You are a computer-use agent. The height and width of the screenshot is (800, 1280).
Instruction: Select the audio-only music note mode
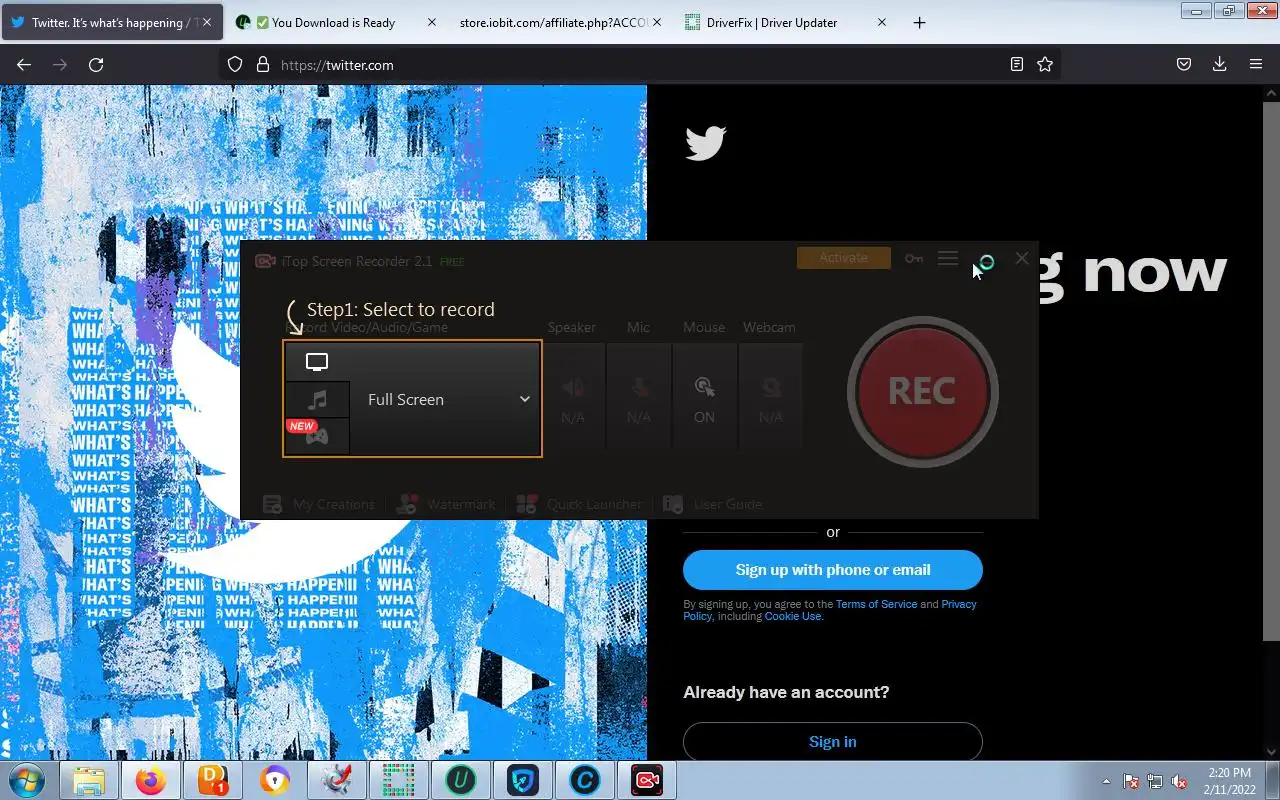(x=317, y=400)
